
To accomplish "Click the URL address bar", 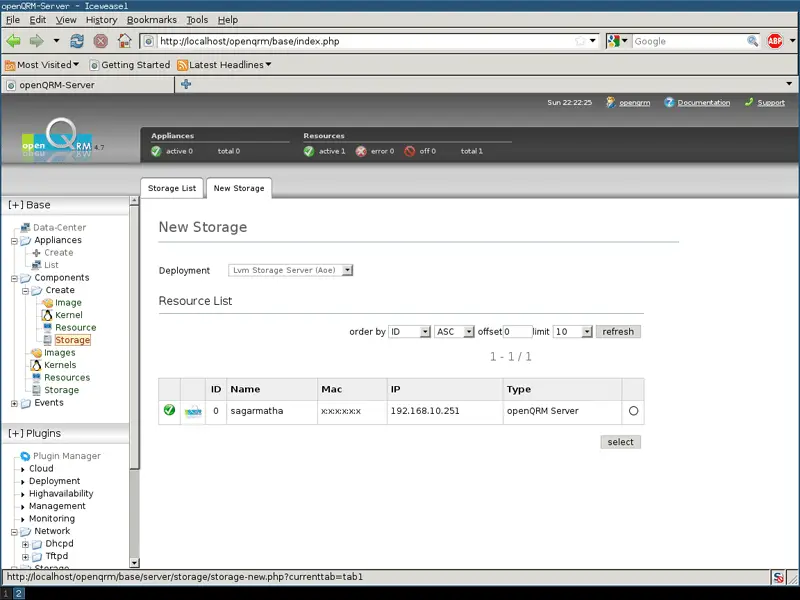I will [x=365, y=41].
